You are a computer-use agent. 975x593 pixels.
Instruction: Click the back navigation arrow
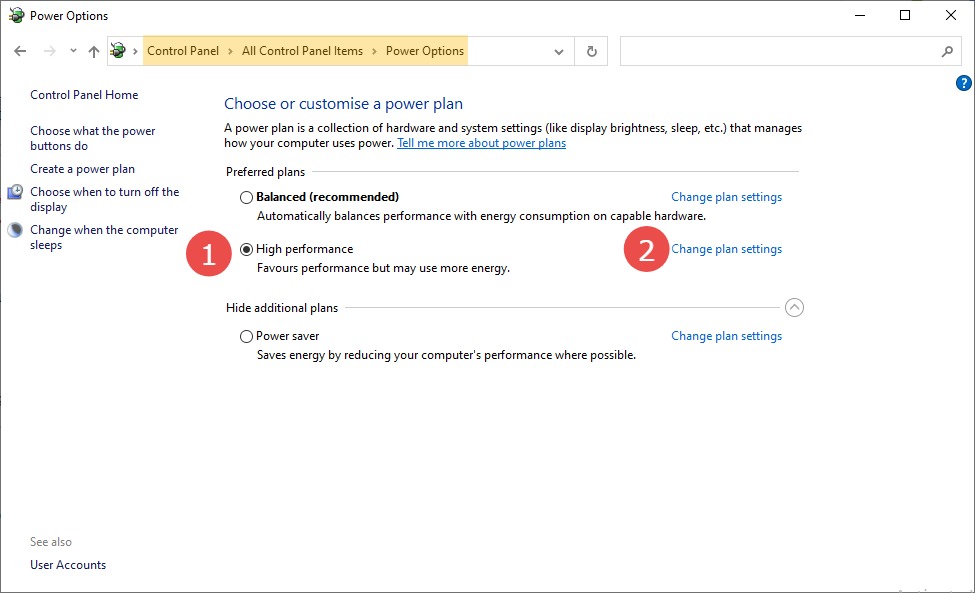[20, 51]
